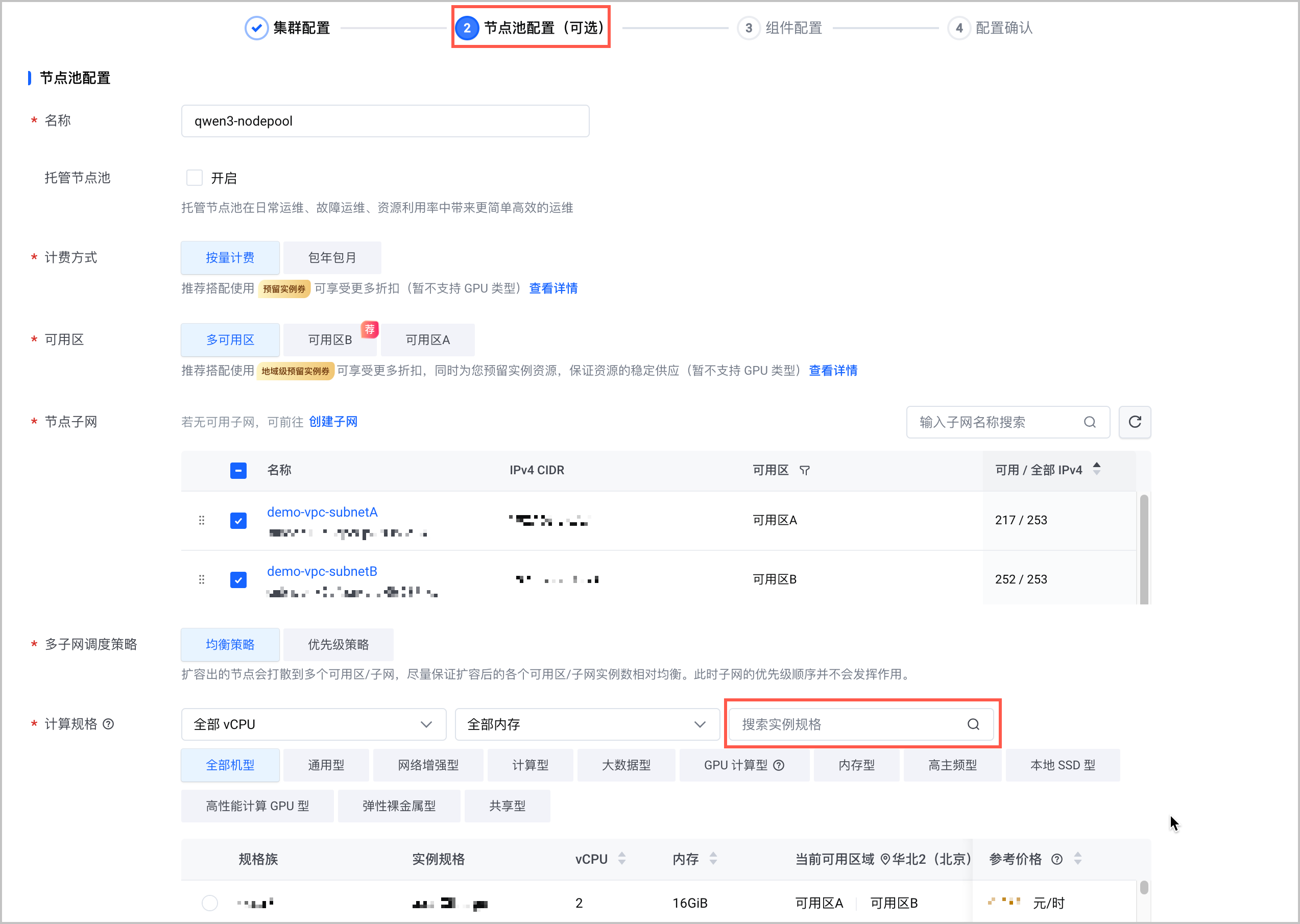Screen dimensions: 1300x924
Task: Click the 名称 field containing qwen3-nodepool
Action: [385, 121]
